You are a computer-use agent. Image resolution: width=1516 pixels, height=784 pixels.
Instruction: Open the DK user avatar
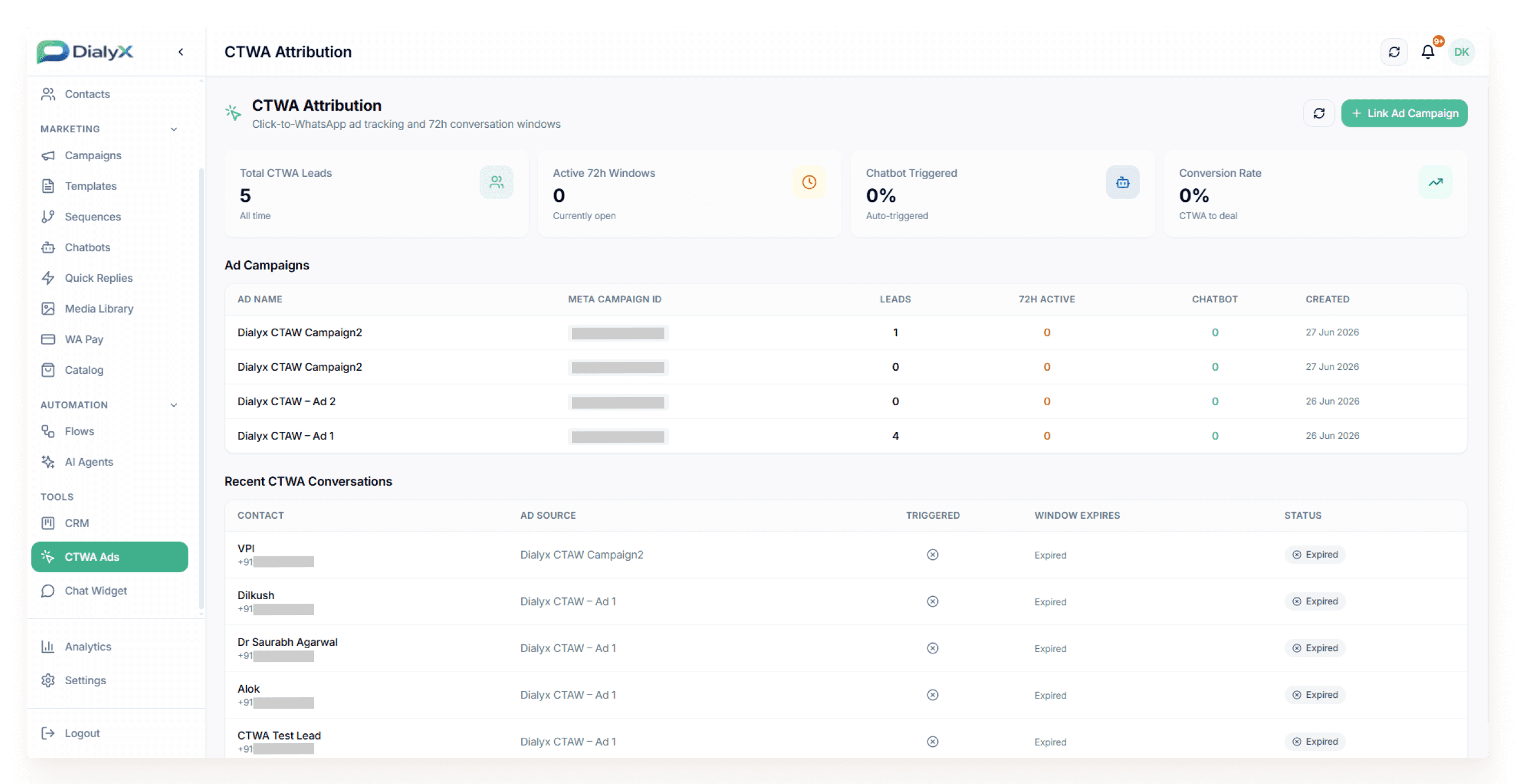coord(1461,52)
